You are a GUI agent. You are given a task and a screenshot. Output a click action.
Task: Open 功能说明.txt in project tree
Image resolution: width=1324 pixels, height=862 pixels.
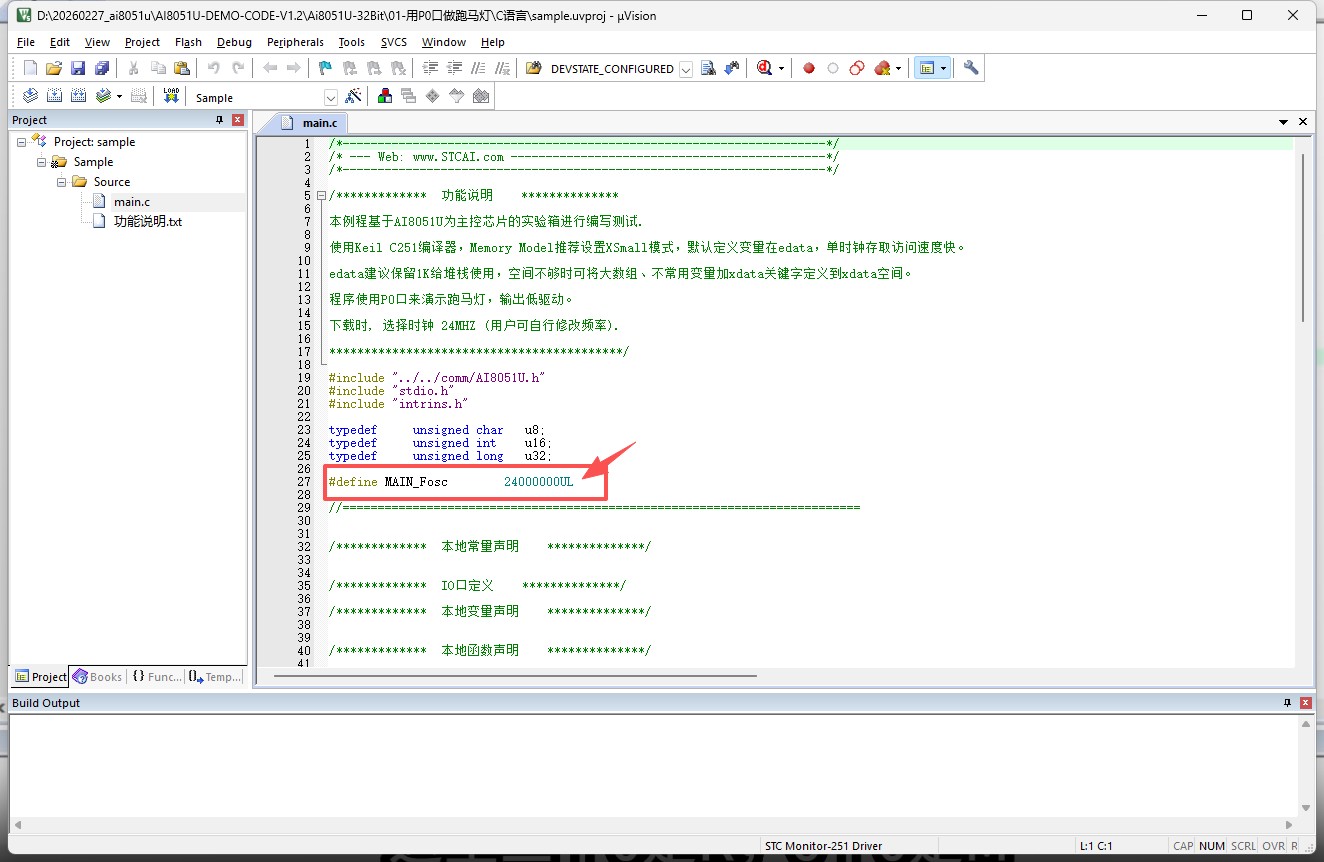(x=147, y=222)
